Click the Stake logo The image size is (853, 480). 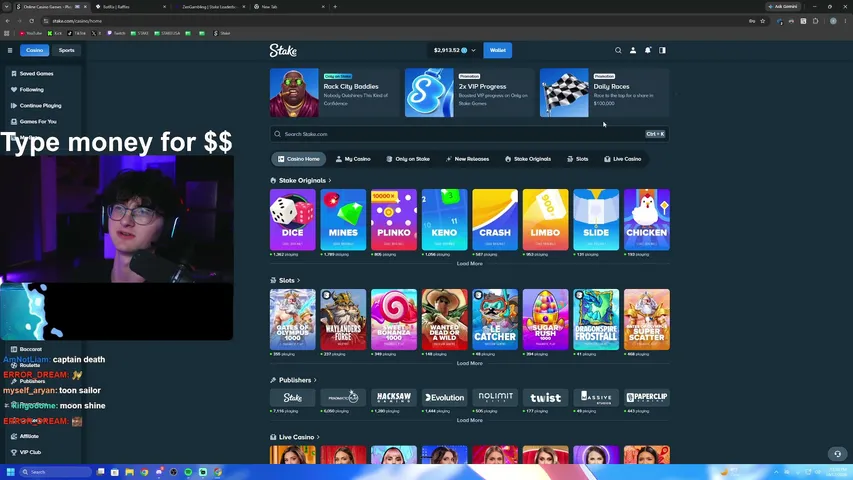point(283,51)
